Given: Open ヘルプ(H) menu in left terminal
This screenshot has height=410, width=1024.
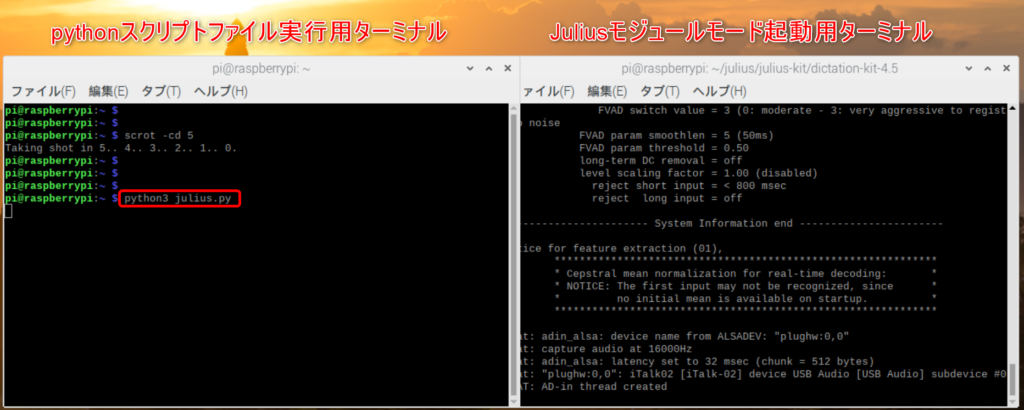Looking at the screenshot, I should (x=220, y=91).
